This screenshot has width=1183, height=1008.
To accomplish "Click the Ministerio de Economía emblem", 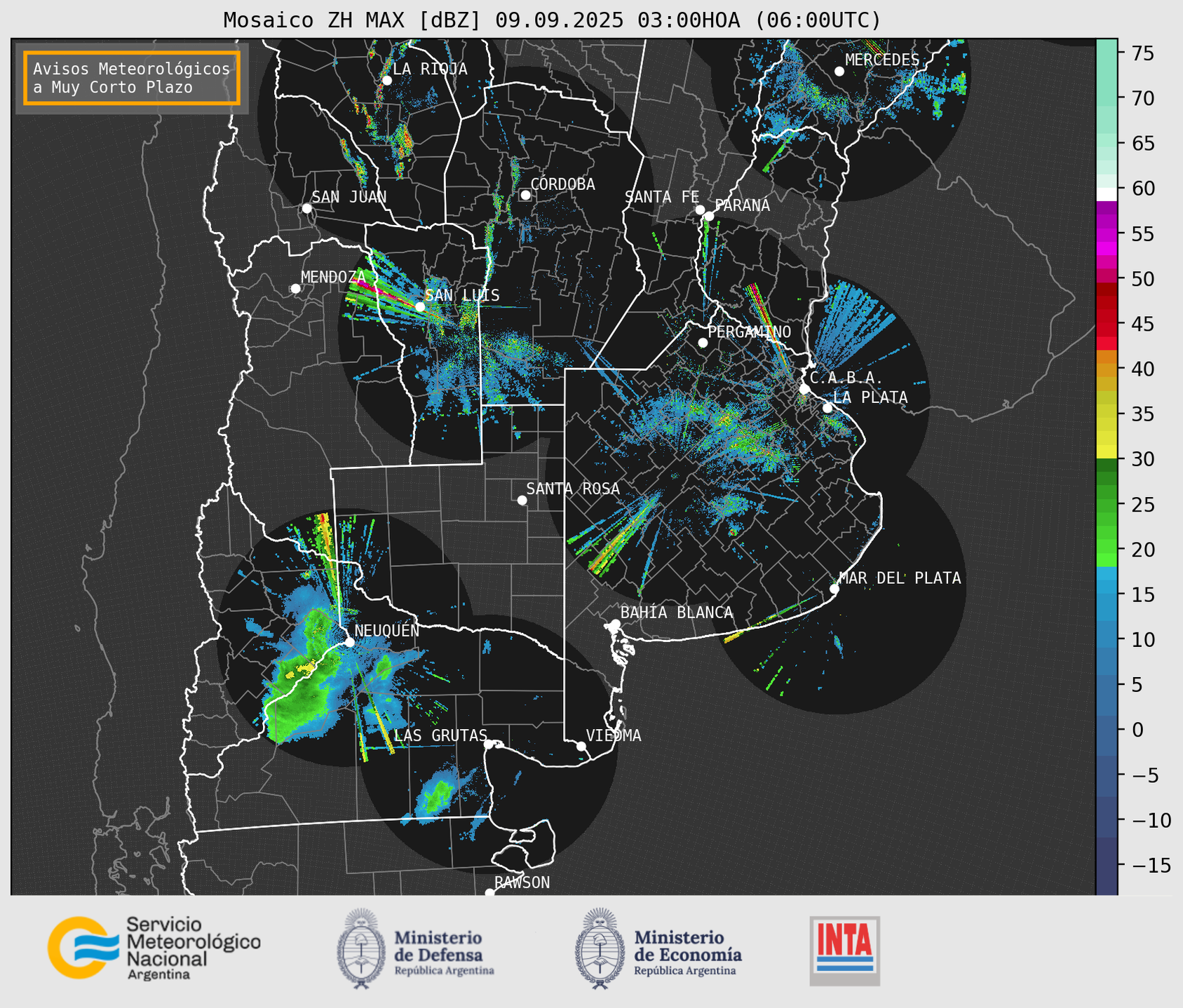I will tap(600, 948).
